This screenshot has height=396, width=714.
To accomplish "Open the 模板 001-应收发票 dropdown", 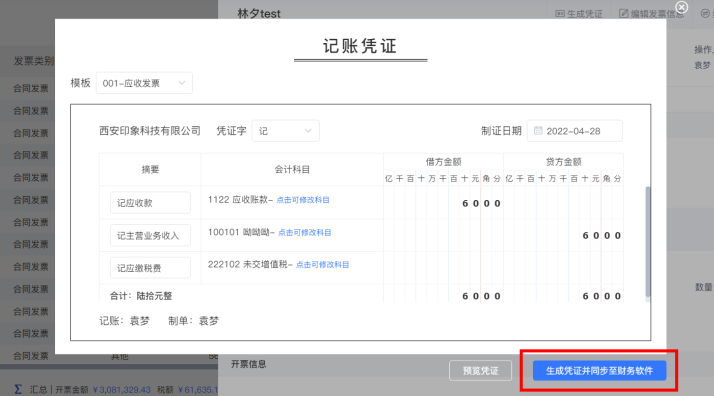I will (x=144, y=83).
